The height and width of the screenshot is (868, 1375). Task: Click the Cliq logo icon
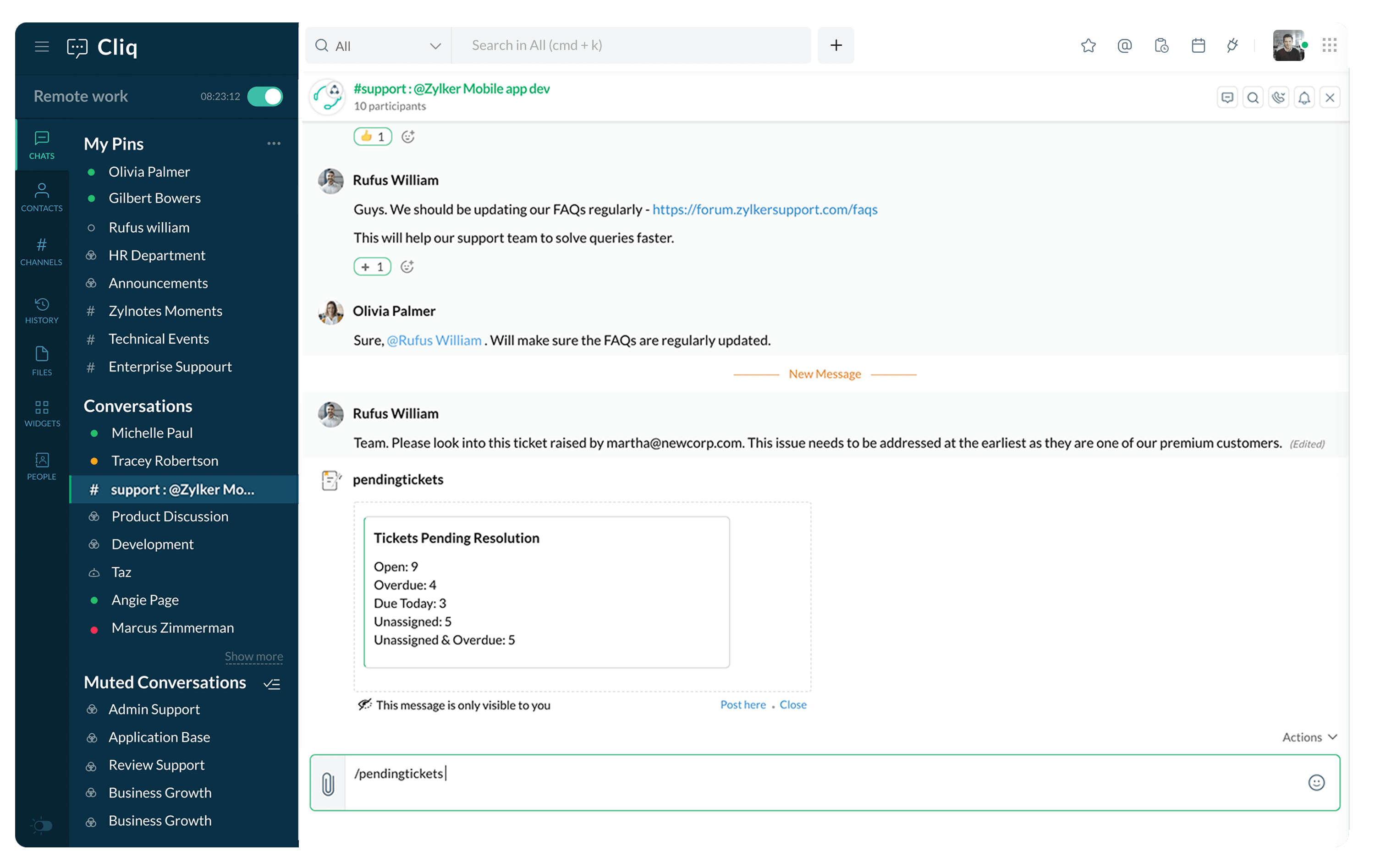click(x=77, y=47)
